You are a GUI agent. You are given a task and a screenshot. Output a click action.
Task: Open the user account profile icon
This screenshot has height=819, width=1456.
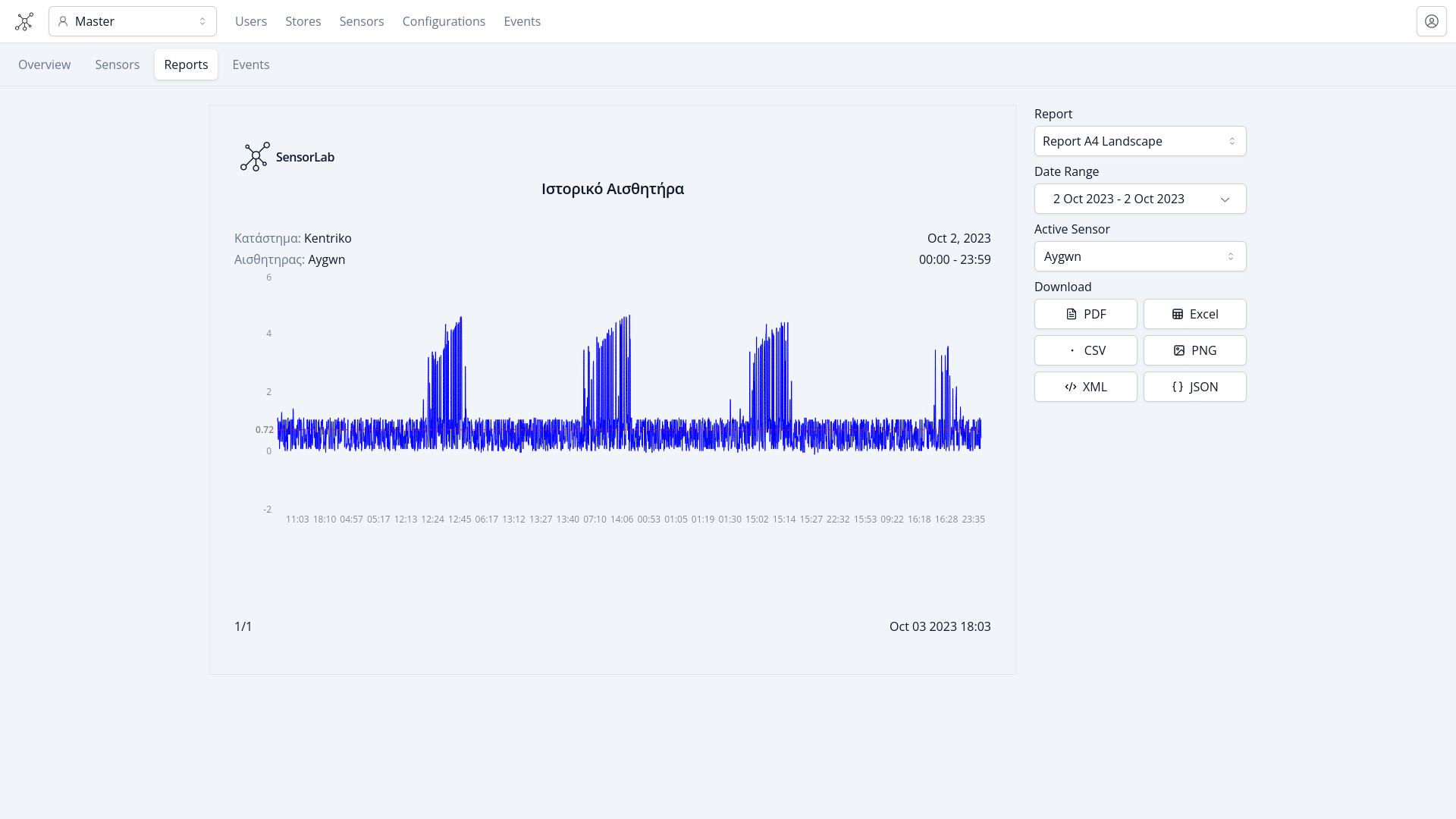click(1431, 21)
